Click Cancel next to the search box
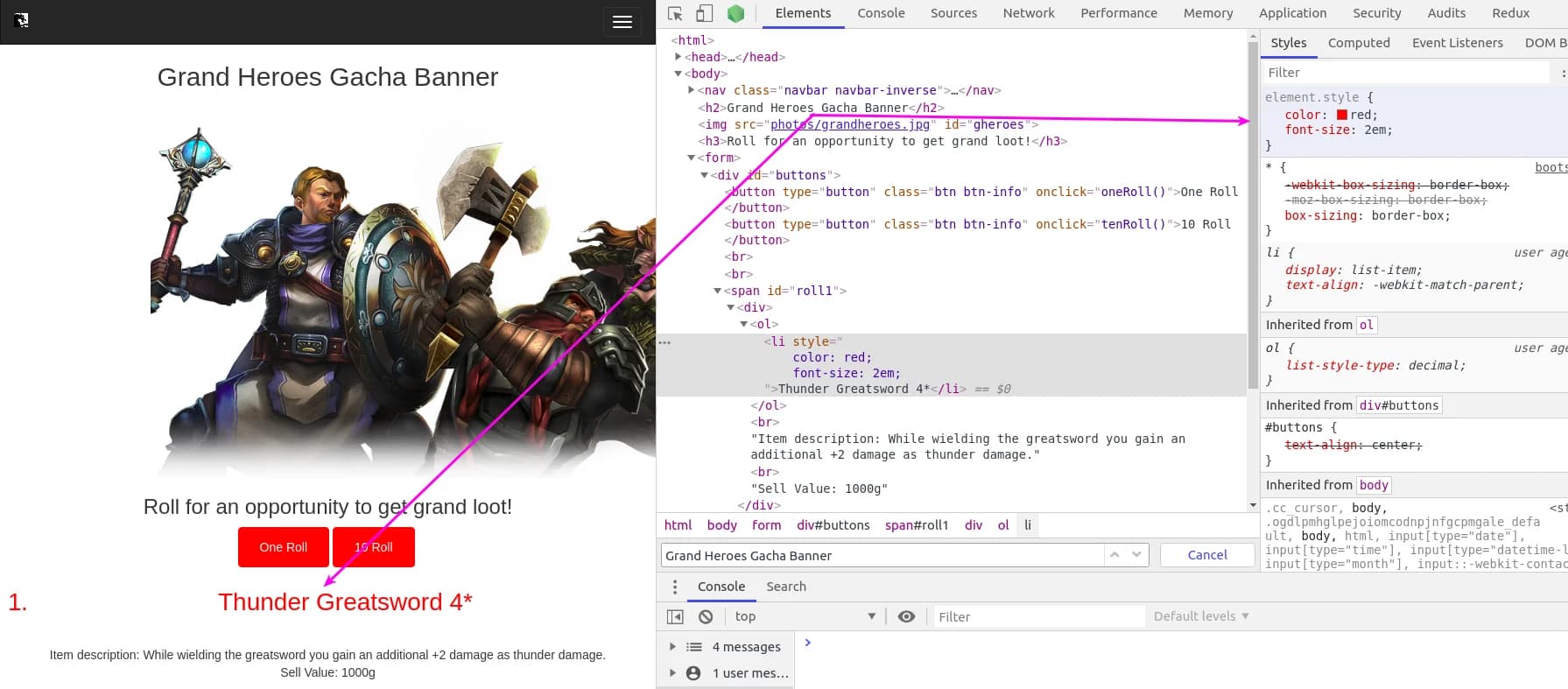This screenshot has height=689, width=1568. [x=1206, y=555]
